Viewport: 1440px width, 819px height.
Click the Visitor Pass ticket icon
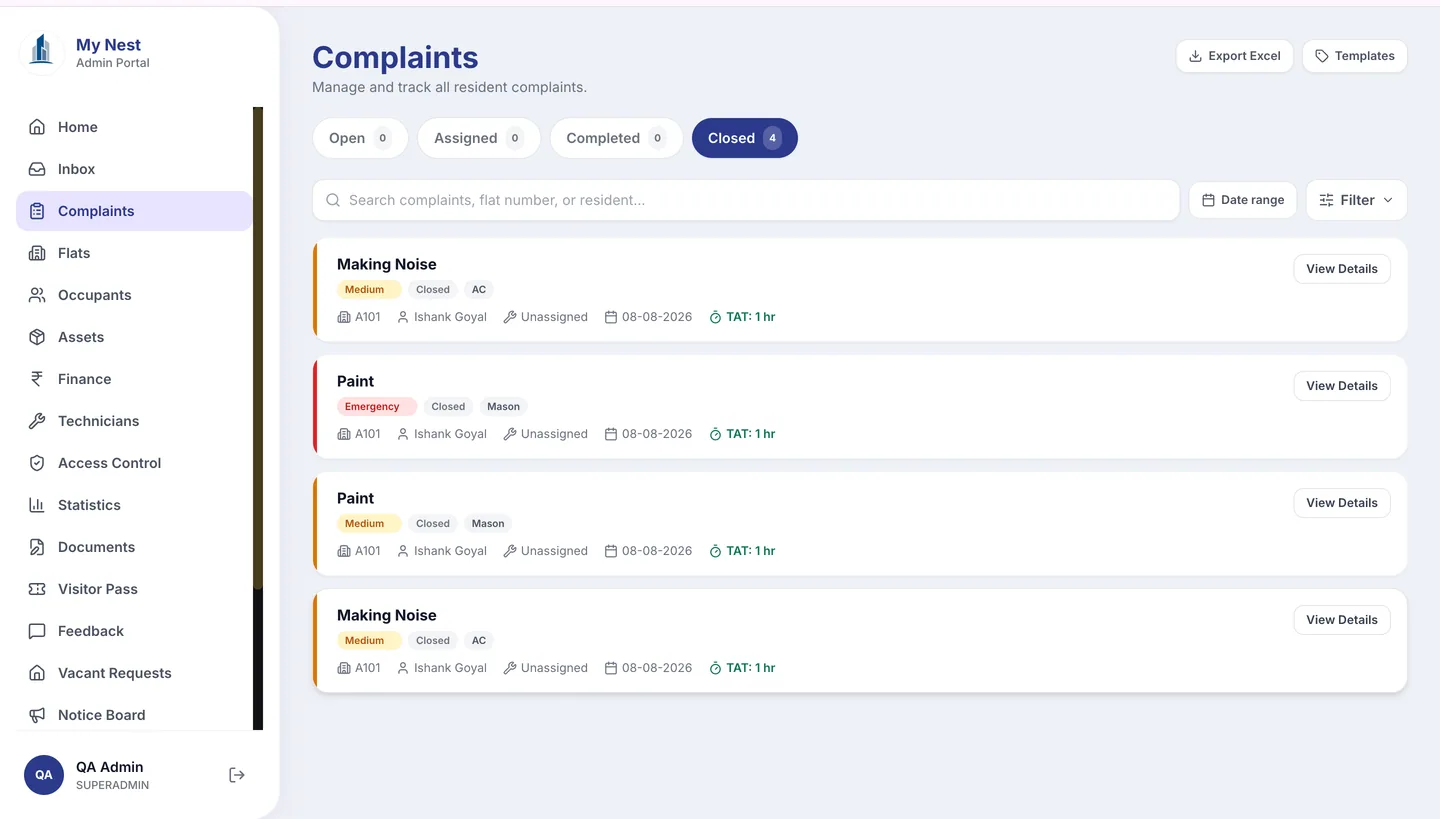pyautogui.click(x=37, y=589)
